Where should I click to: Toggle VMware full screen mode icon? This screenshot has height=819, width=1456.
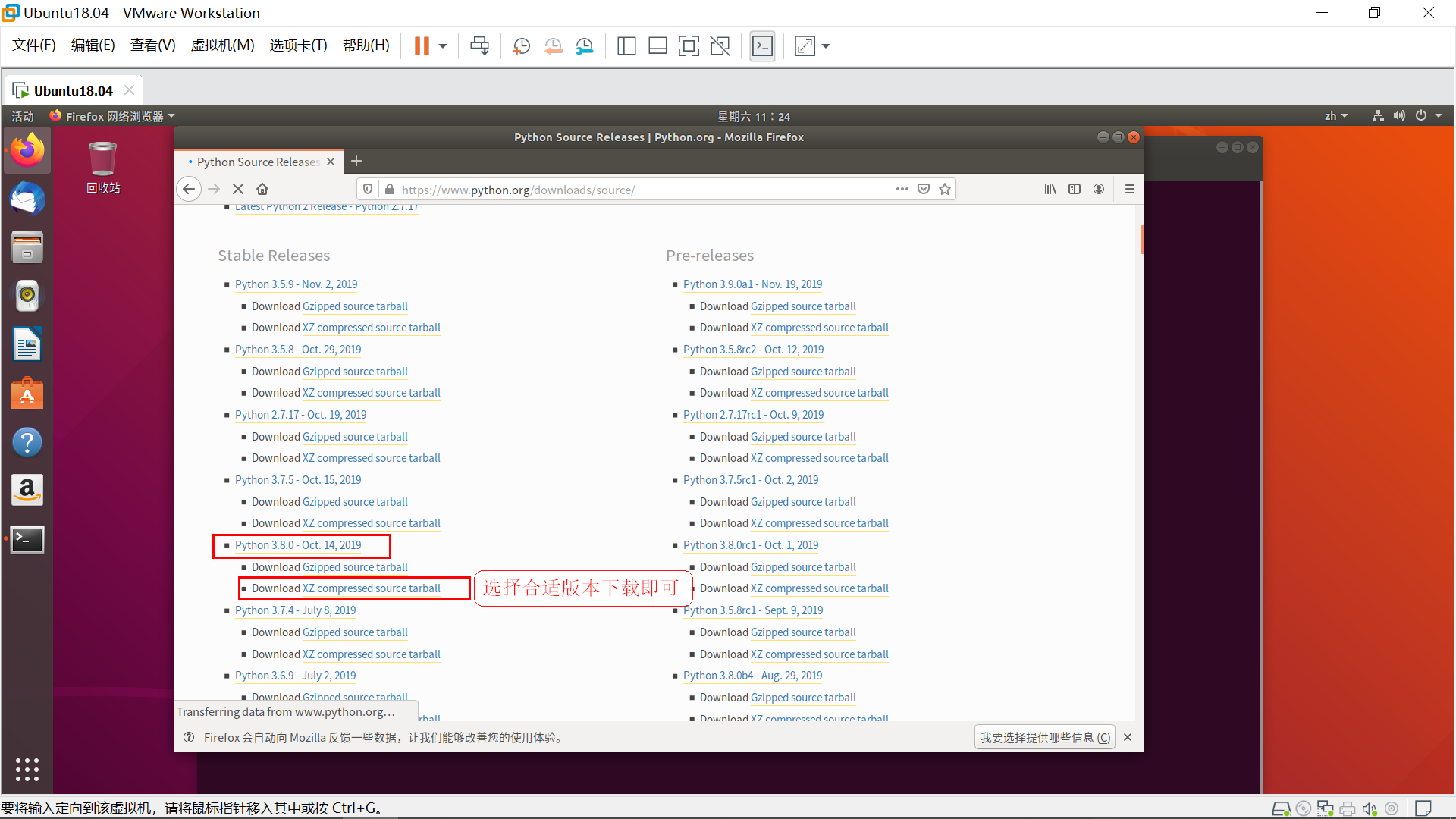point(689,46)
